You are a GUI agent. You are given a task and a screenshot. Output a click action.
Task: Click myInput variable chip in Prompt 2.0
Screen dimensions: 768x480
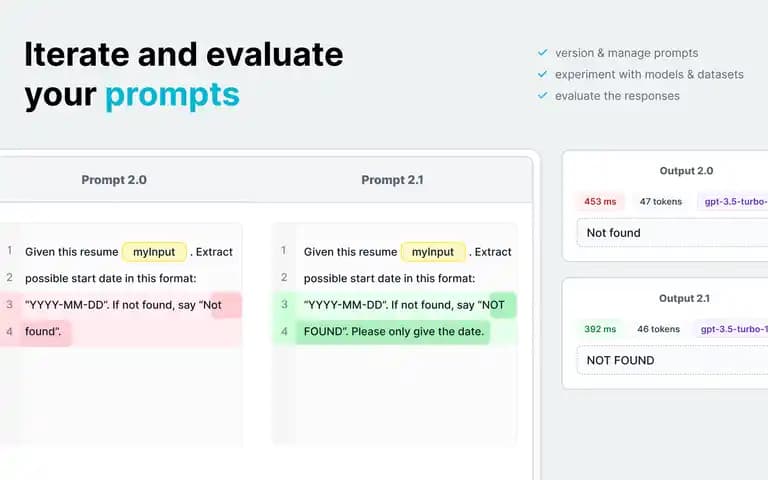point(154,252)
